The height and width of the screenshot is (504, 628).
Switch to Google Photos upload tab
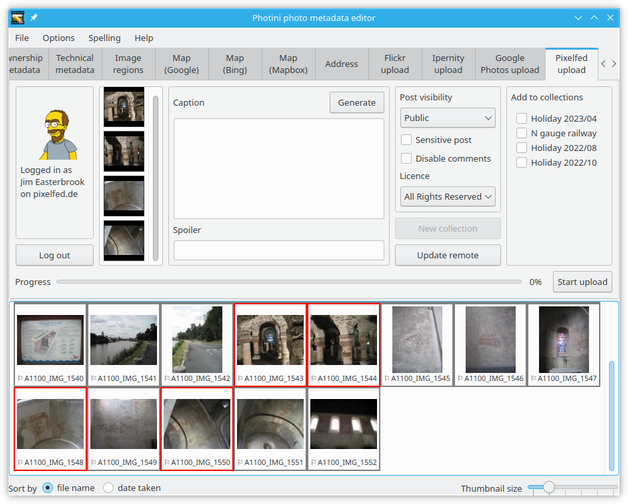(510, 64)
